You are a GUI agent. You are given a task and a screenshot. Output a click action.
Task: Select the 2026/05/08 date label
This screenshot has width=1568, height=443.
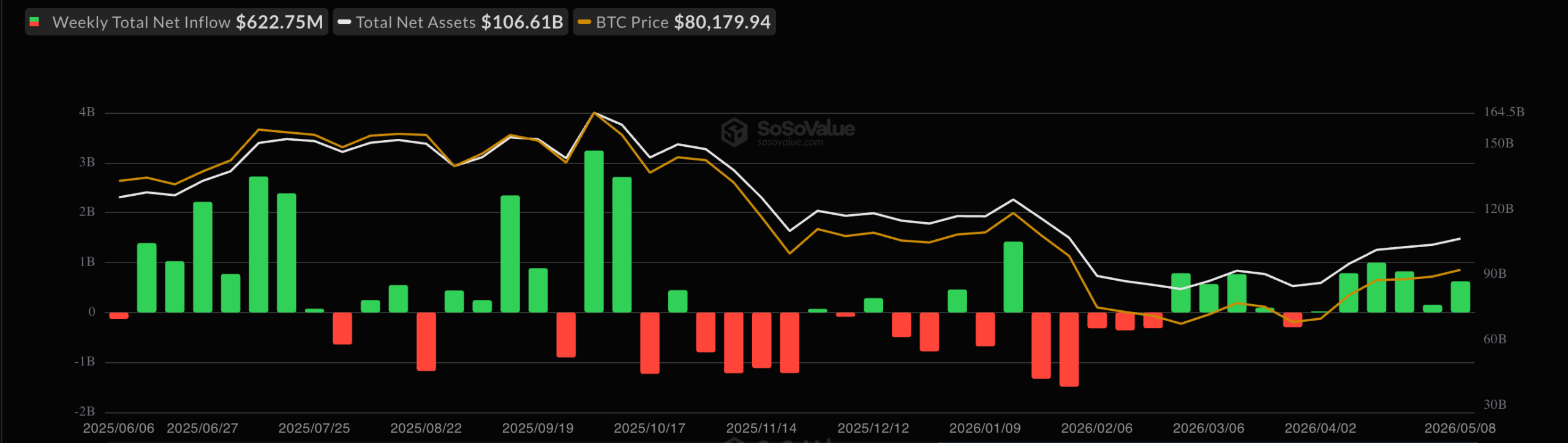coord(1460,428)
